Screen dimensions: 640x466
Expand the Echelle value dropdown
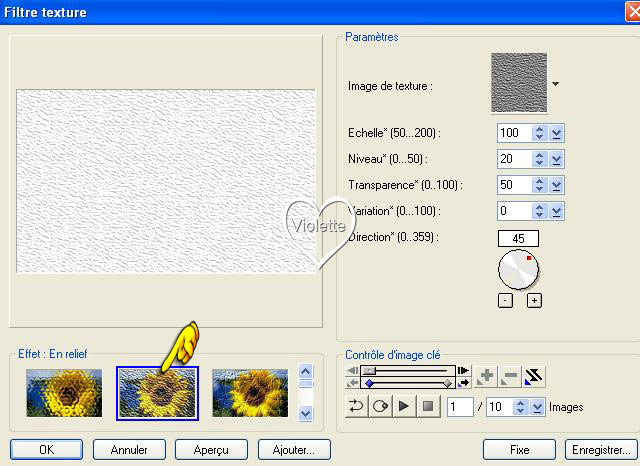557,133
